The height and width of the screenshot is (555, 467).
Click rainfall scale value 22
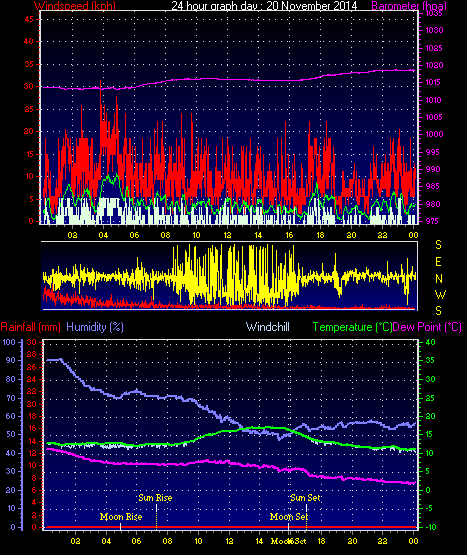coord(32,391)
